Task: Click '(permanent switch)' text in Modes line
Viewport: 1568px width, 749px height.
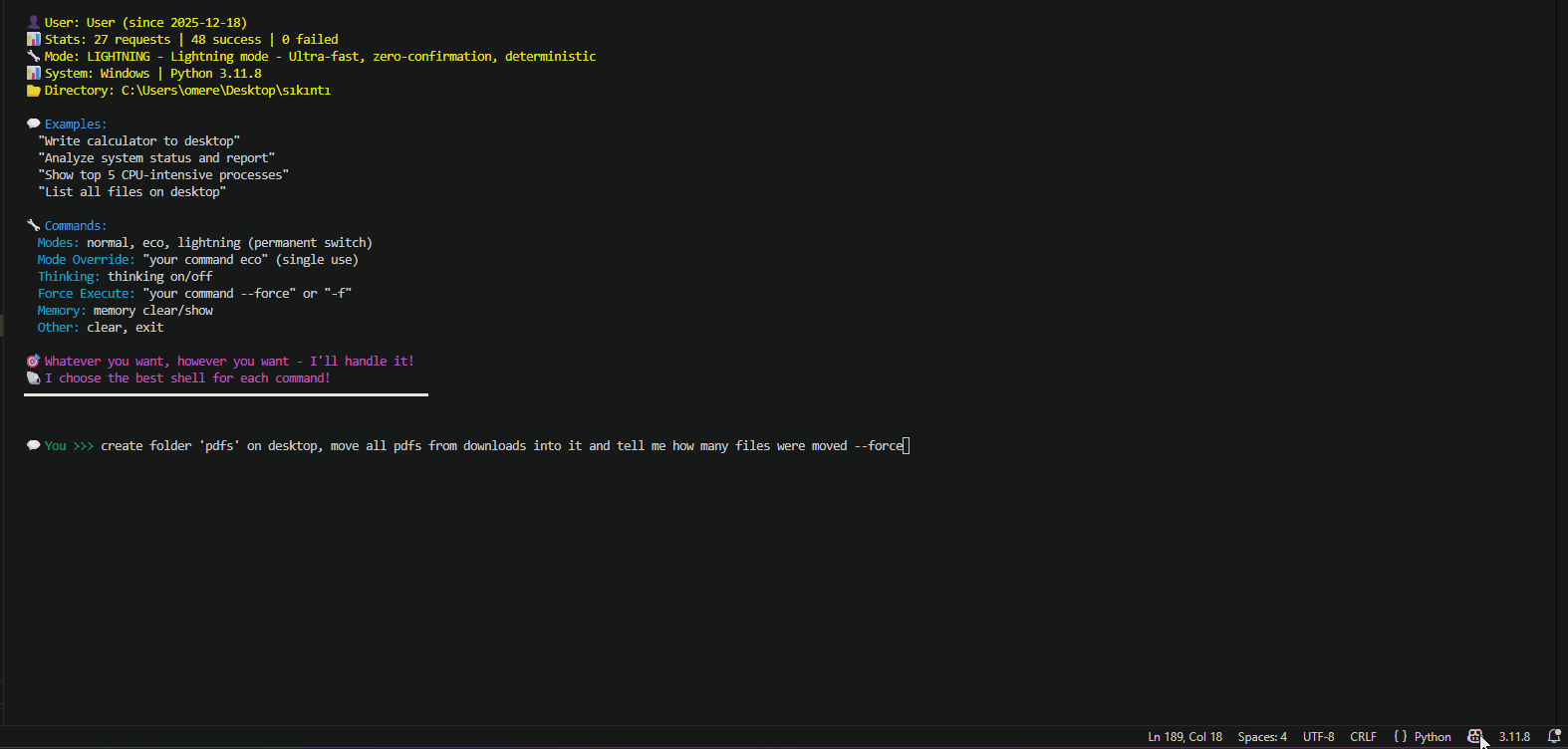Action: (311, 243)
